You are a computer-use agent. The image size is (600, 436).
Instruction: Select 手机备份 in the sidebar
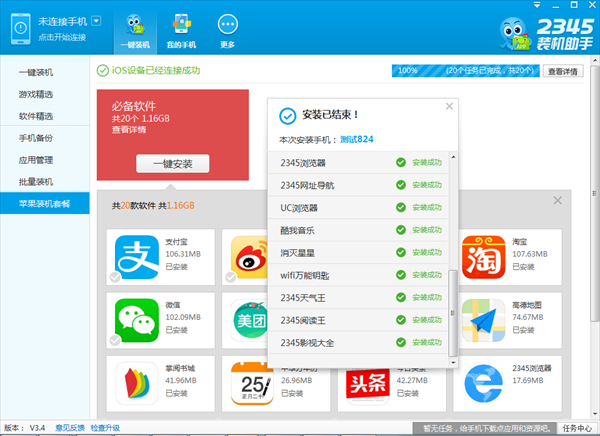click(36, 138)
